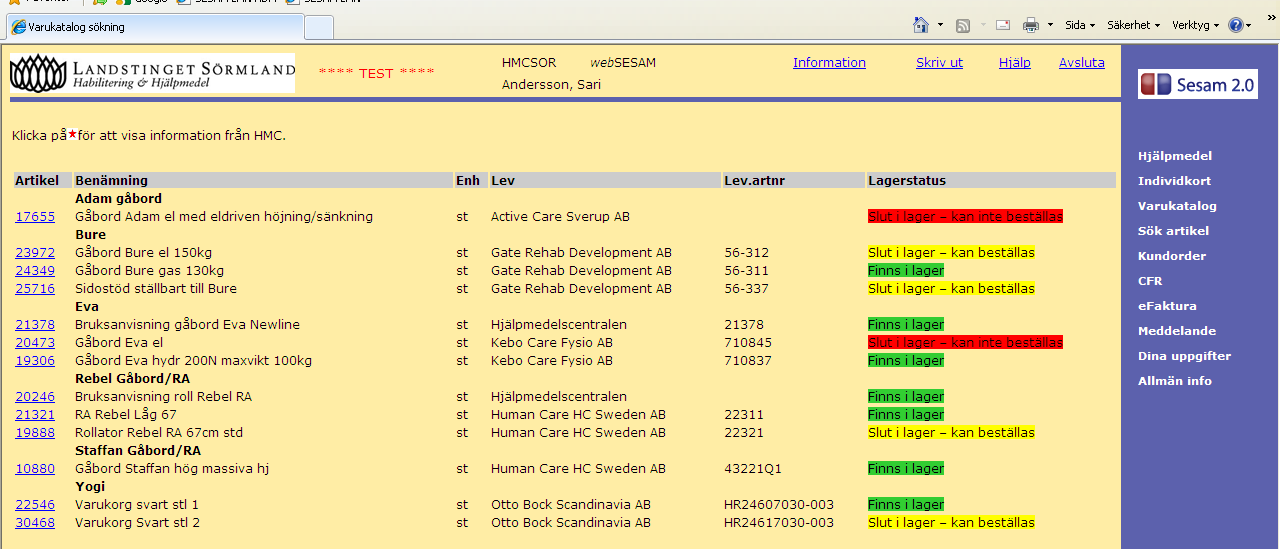Open article 10880
Viewport: 1280px width, 549px height.
(35, 469)
